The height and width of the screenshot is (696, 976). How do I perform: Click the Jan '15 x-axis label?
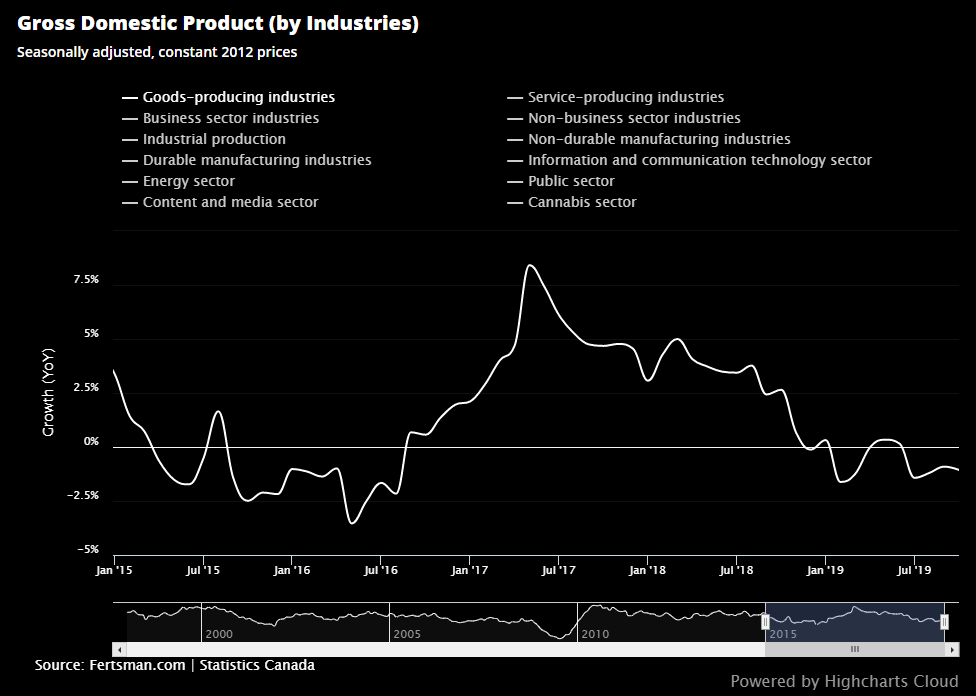pyautogui.click(x=115, y=570)
